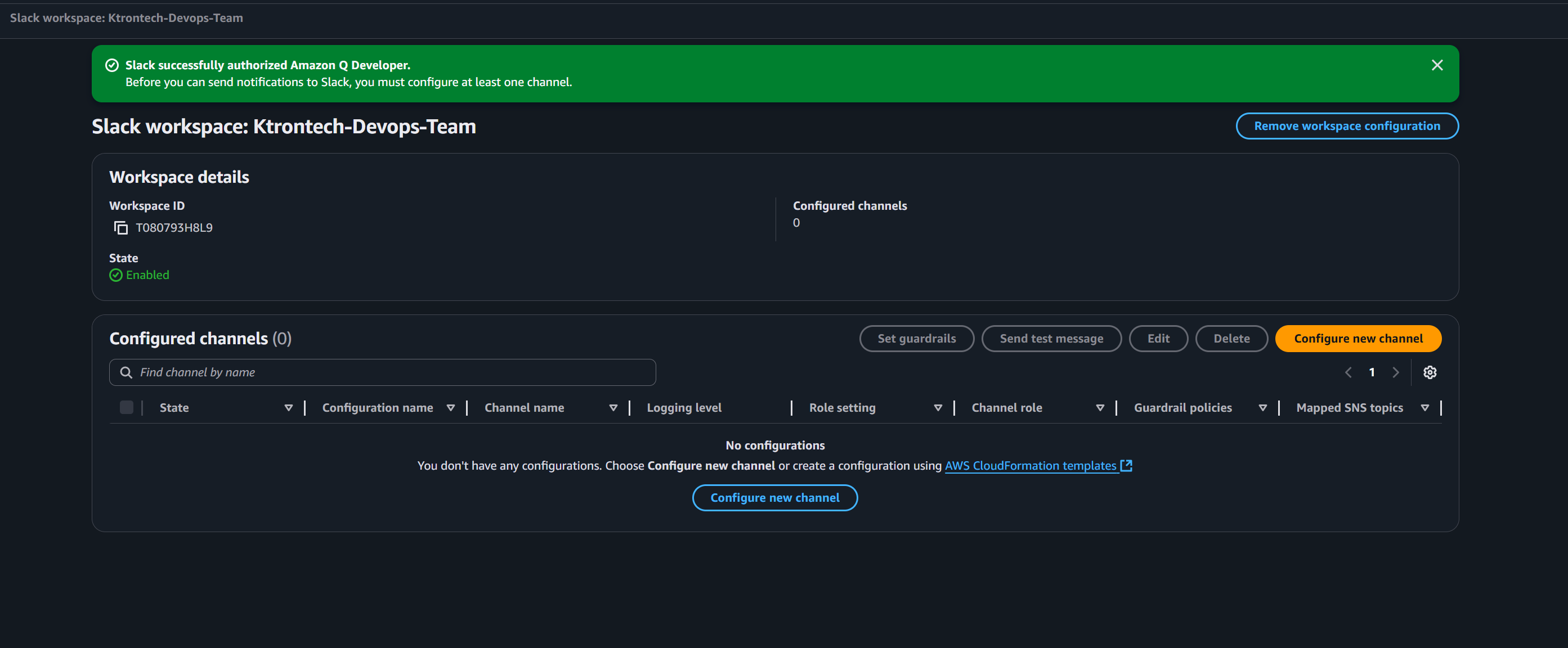1568x648 pixels.
Task: Sort by Role setting column
Action: (x=938, y=408)
